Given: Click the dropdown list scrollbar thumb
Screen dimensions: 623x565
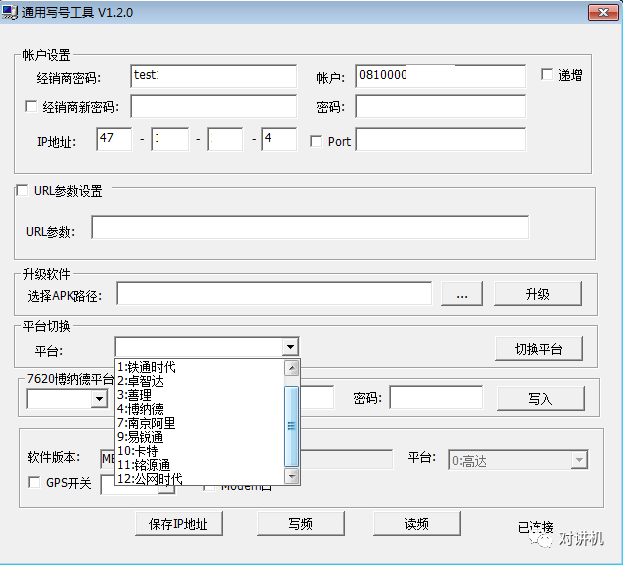Looking at the screenshot, I should click(x=292, y=426).
